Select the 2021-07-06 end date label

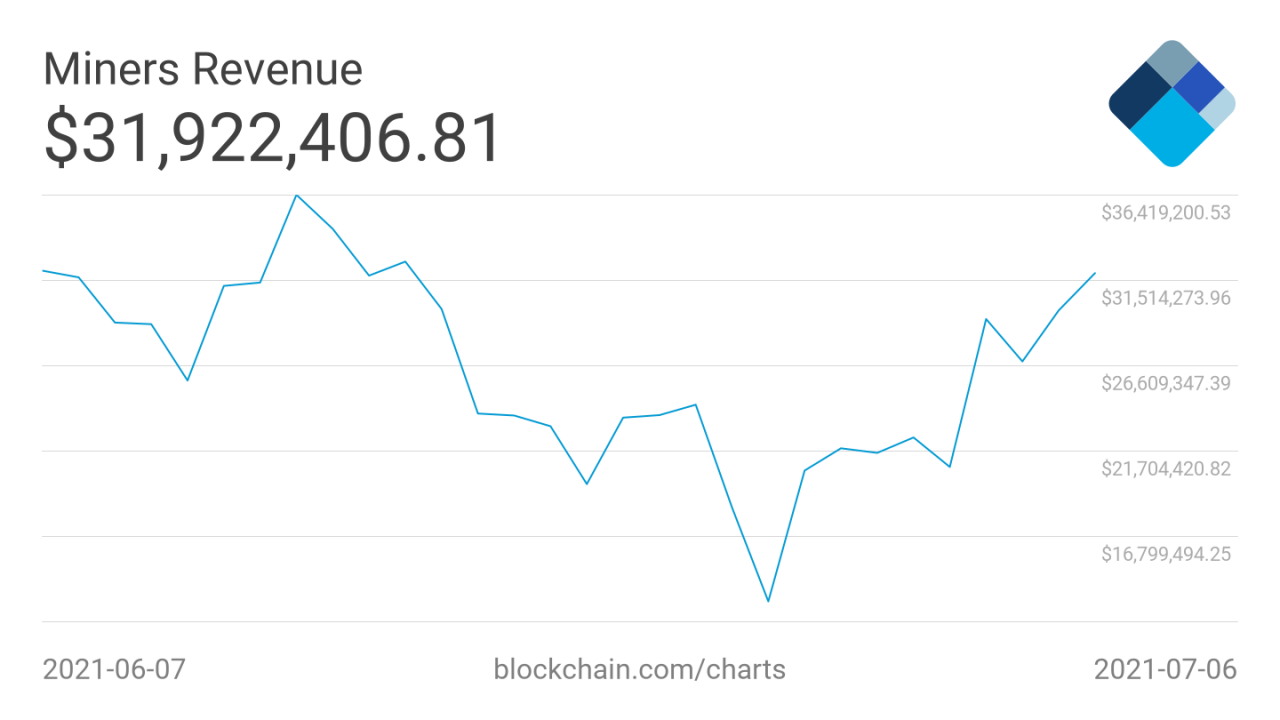tap(1165, 669)
